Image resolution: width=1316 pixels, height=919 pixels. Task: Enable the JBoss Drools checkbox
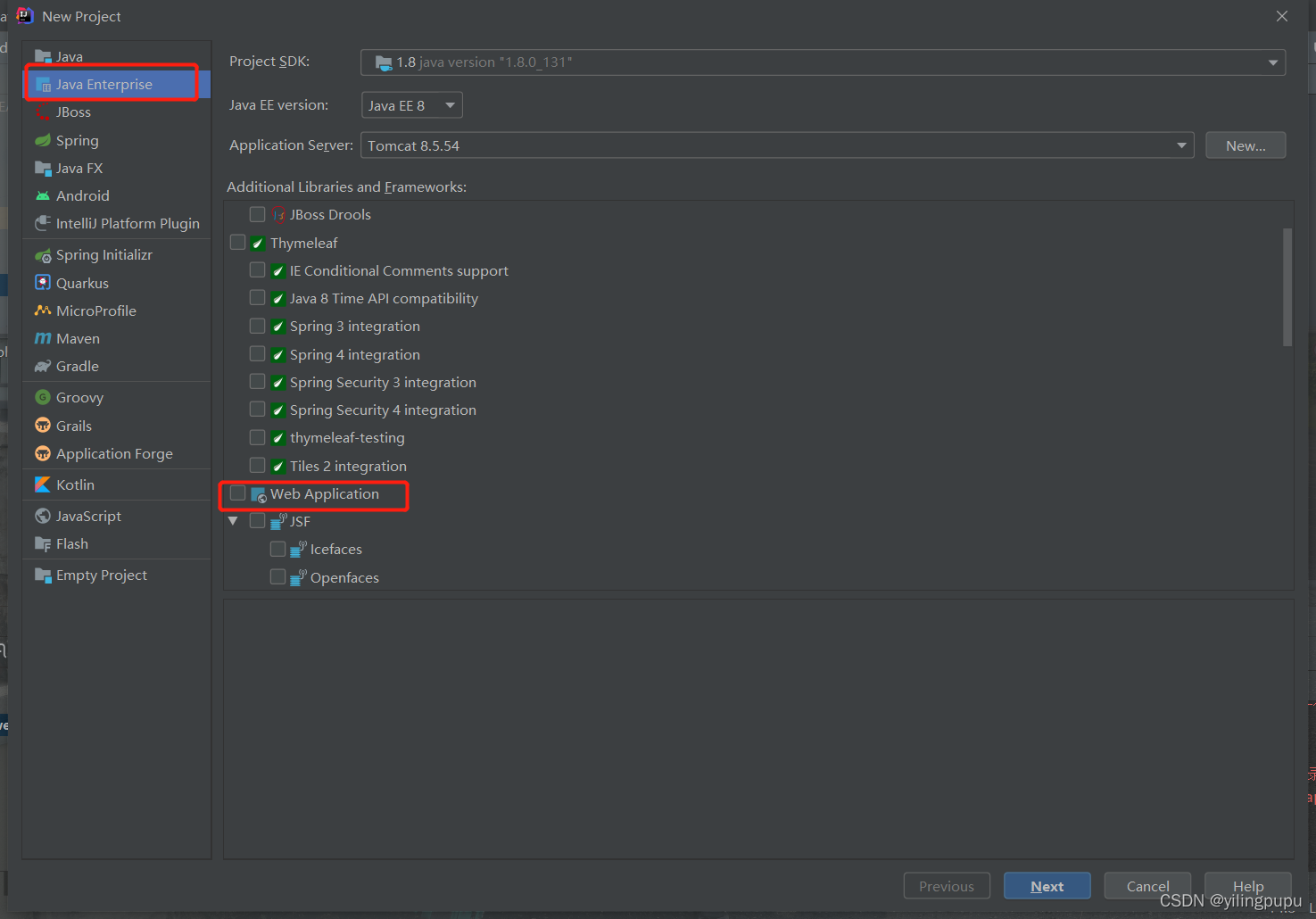[x=258, y=214]
